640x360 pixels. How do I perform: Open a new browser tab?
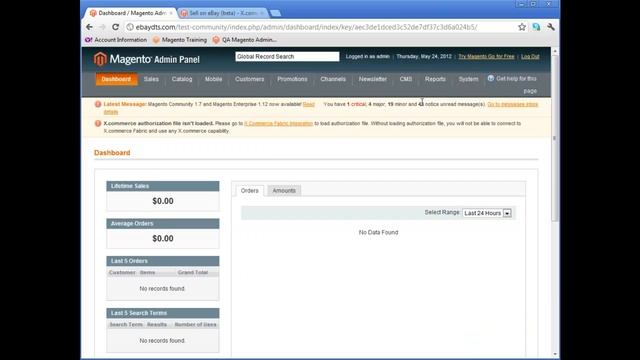click(276, 13)
